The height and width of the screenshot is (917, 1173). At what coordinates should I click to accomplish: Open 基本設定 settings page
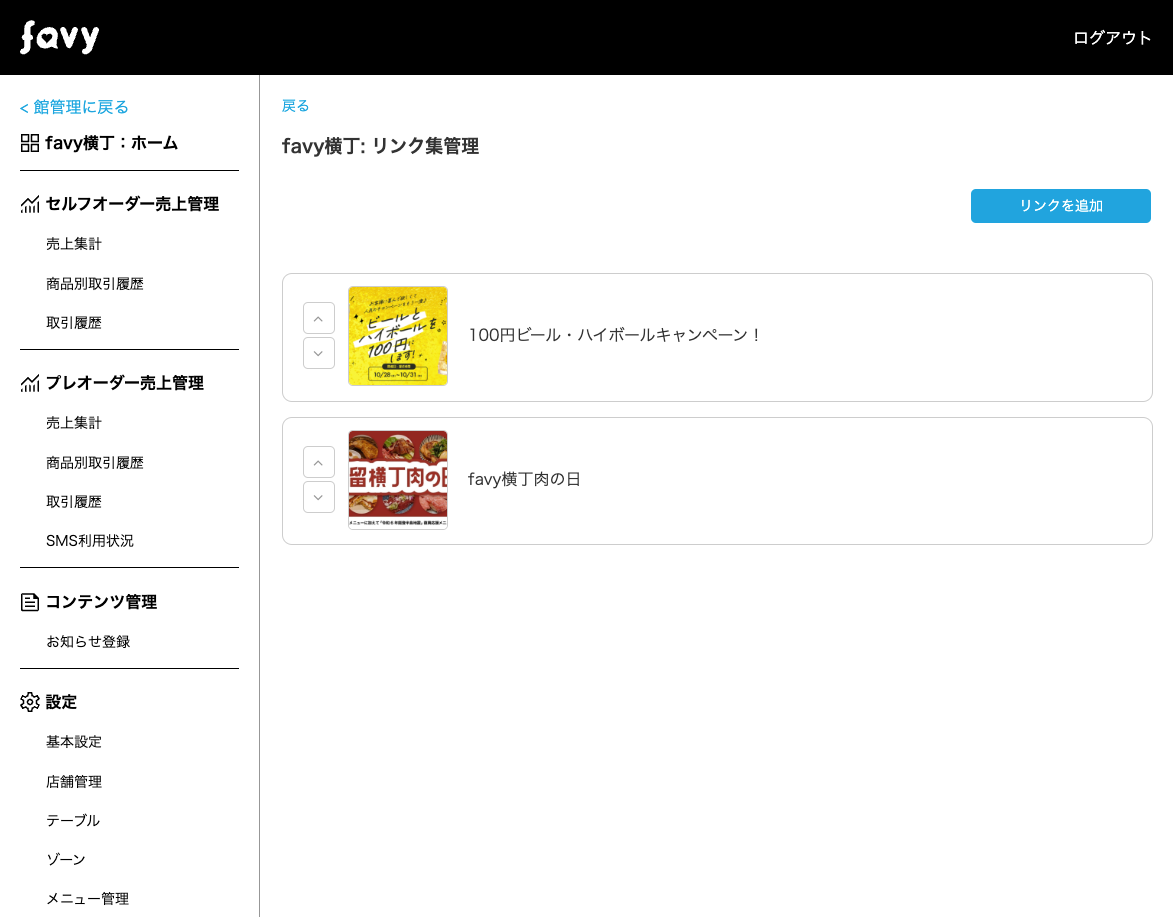pos(74,742)
